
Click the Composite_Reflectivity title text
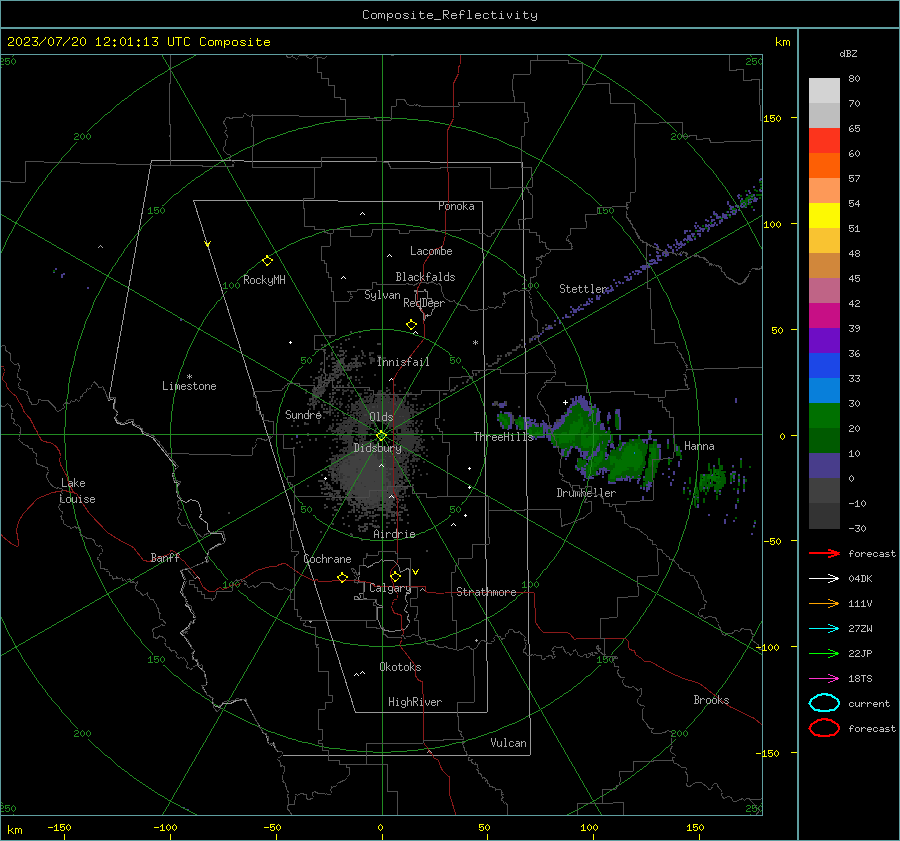coord(450,15)
